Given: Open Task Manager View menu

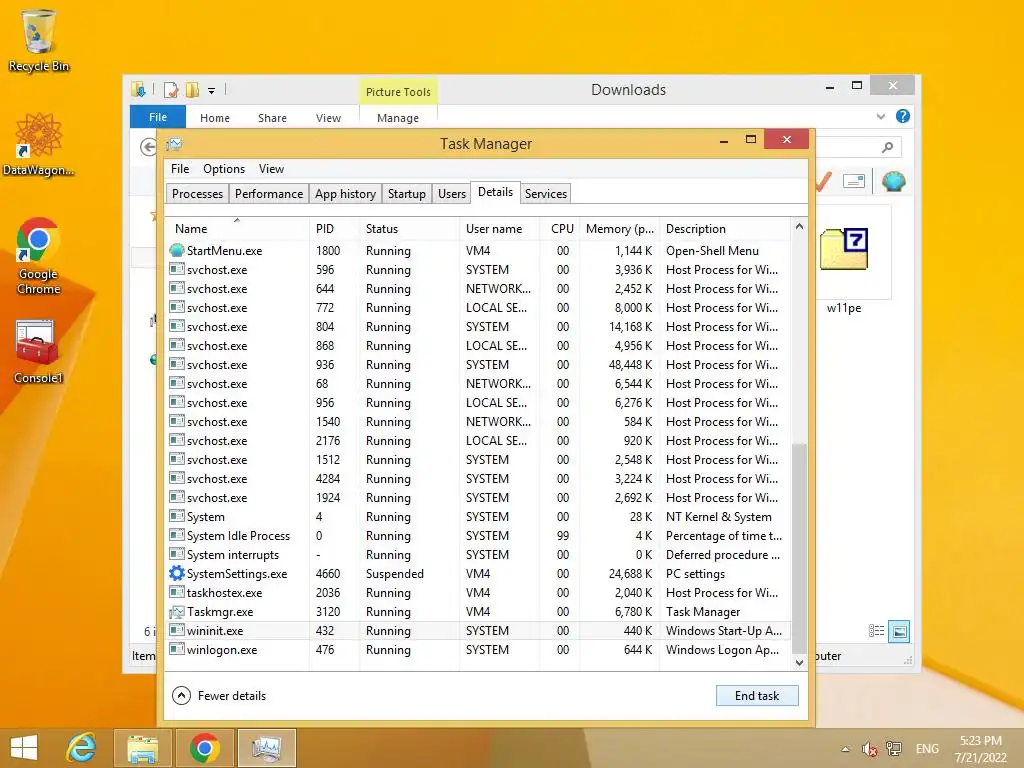Looking at the screenshot, I should coord(271,168).
